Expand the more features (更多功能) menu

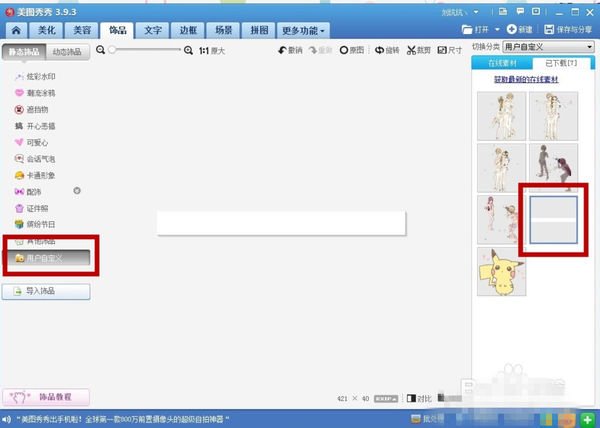(304, 31)
